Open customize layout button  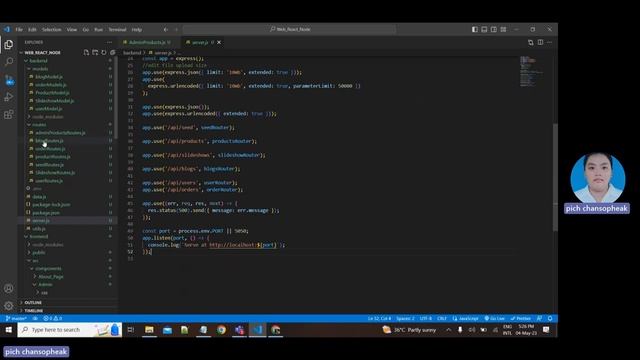(x=504, y=29)
